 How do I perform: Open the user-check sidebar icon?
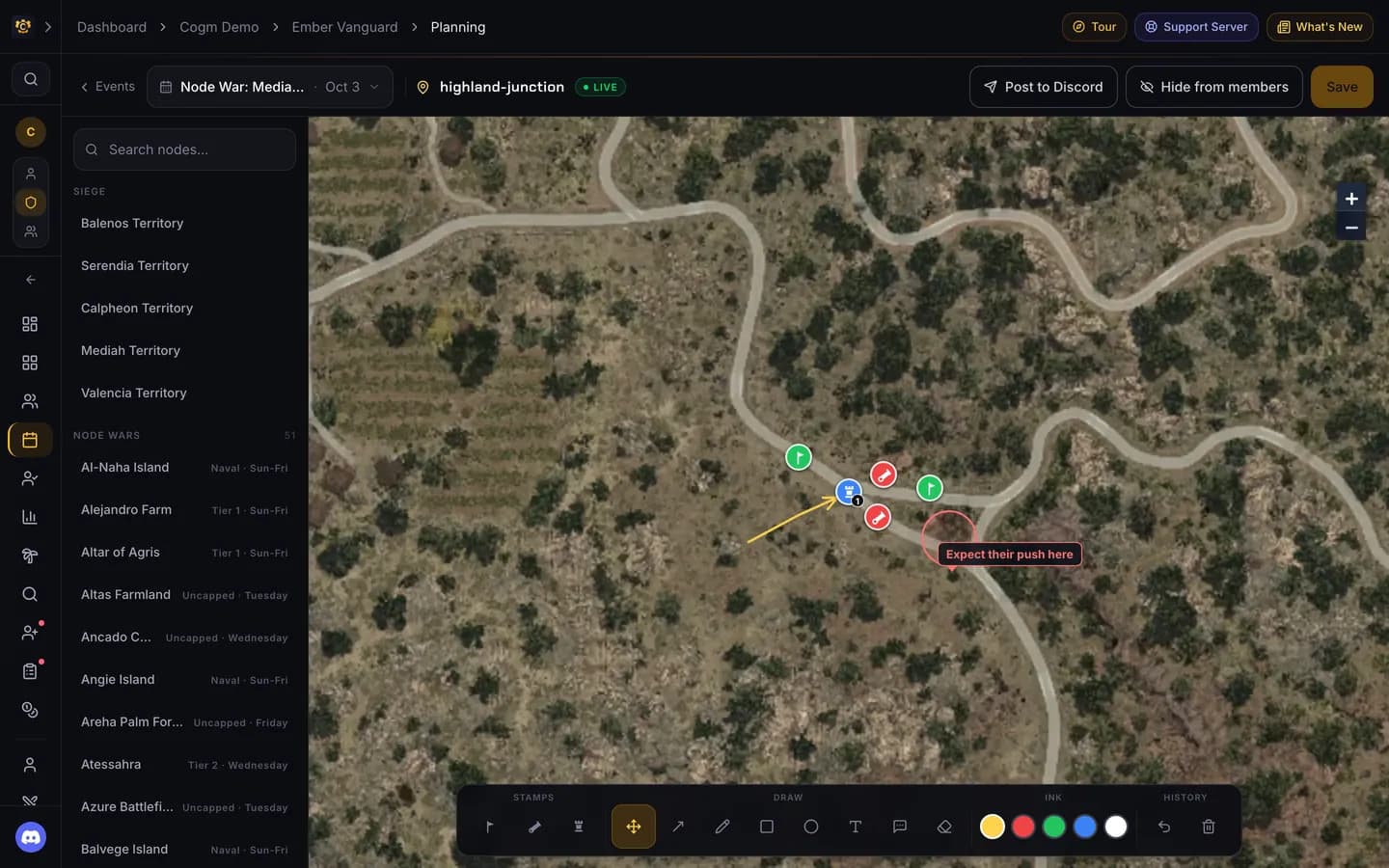click(x=30, y=478)
